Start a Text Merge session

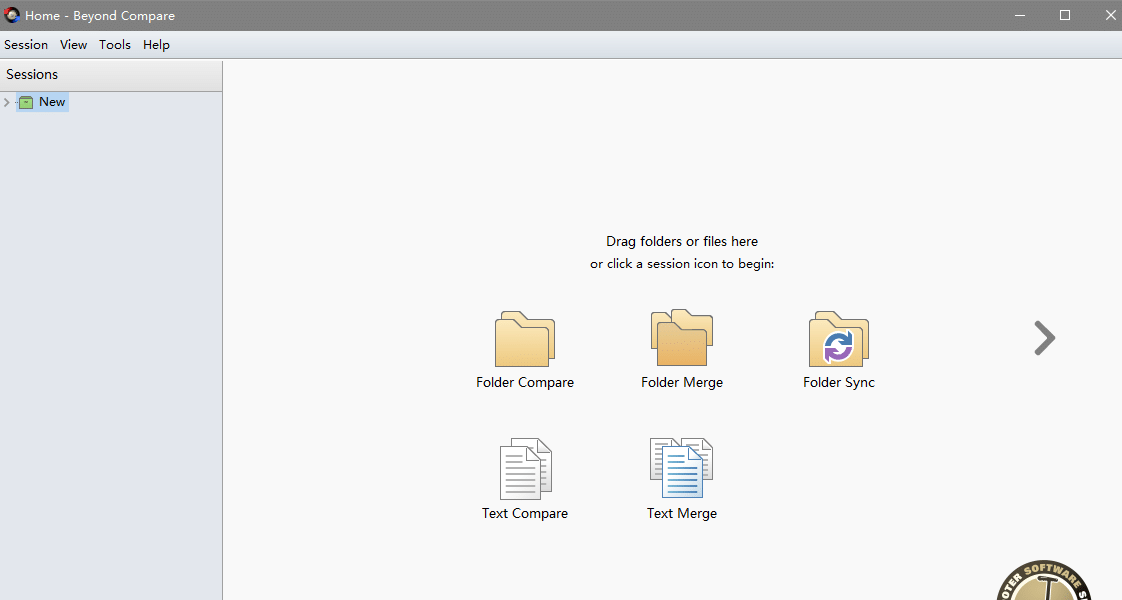(x=681, y=469)
